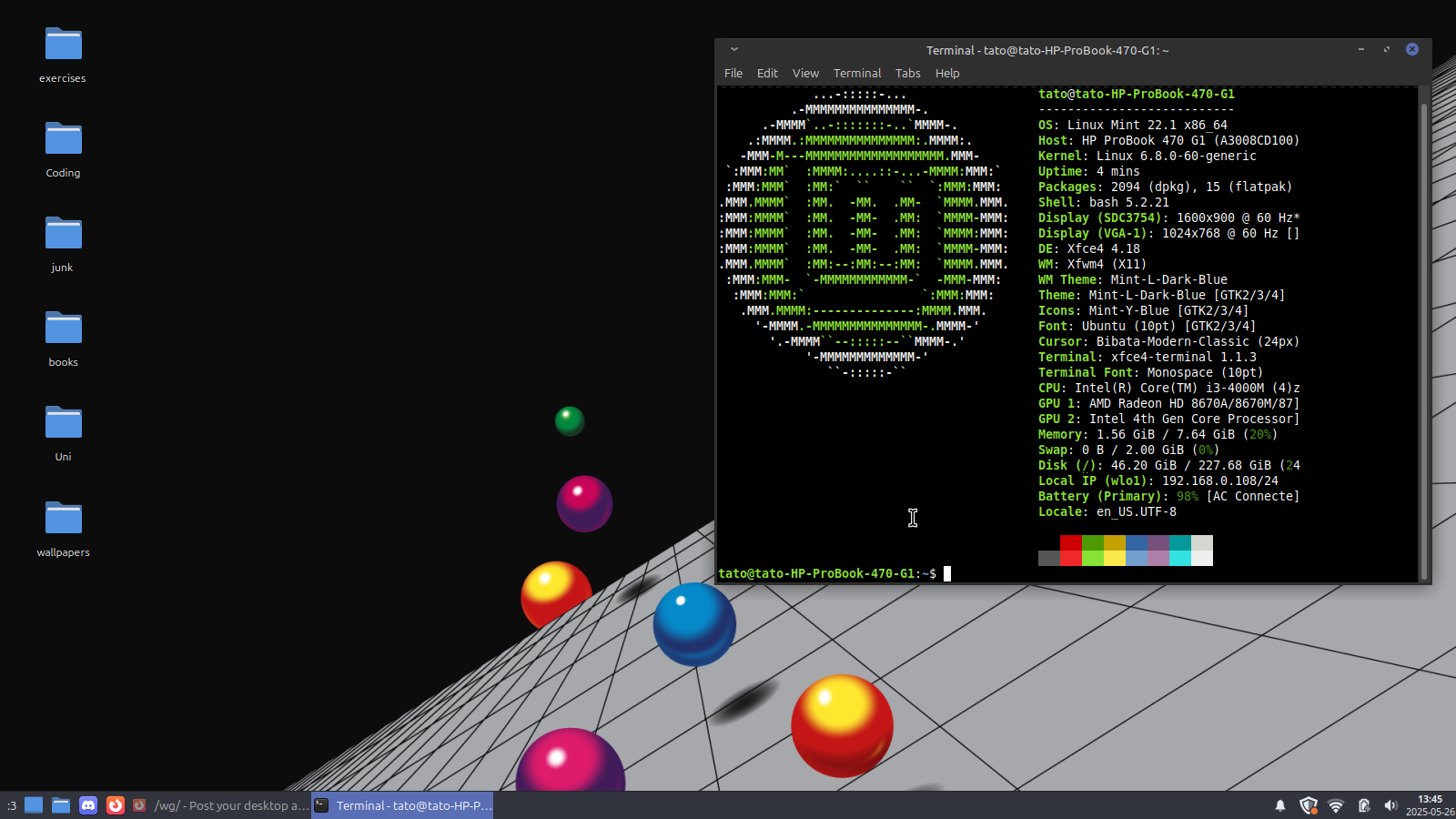Launch the file manager from the panel

61,805
